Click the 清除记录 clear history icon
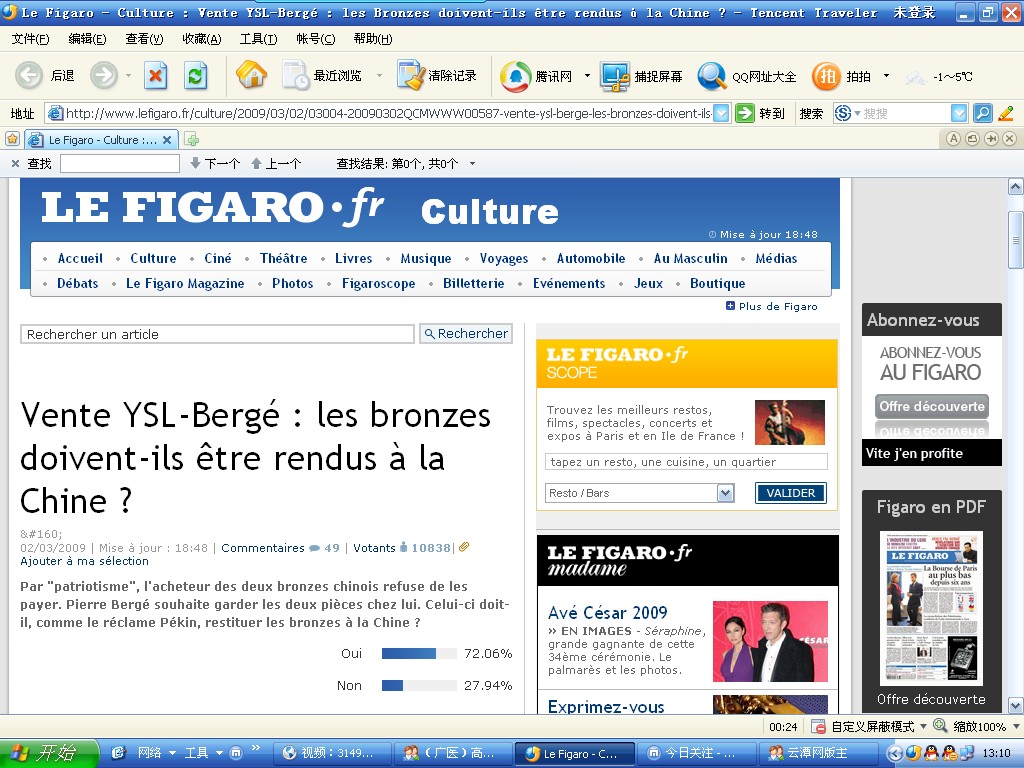1024x768 pixels. [410, 75]
